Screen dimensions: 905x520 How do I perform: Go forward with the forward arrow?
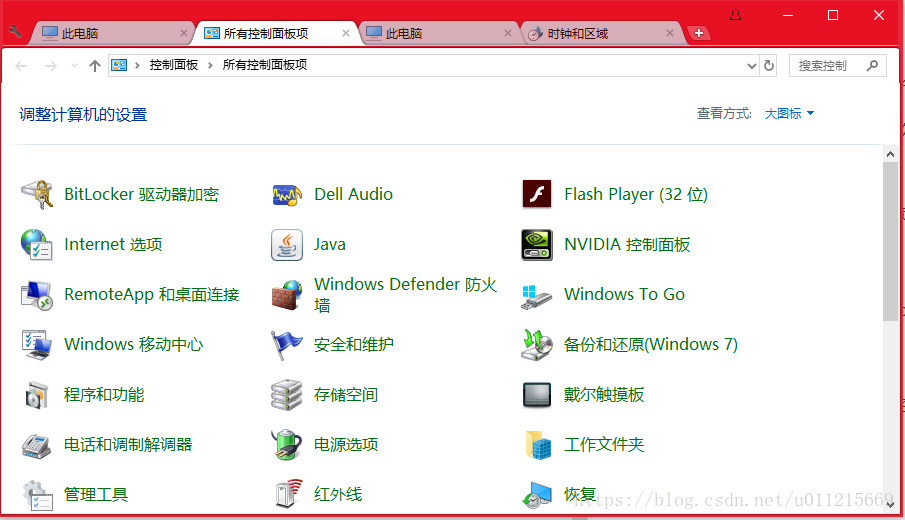pyautogui.click(x=51, y=66)
